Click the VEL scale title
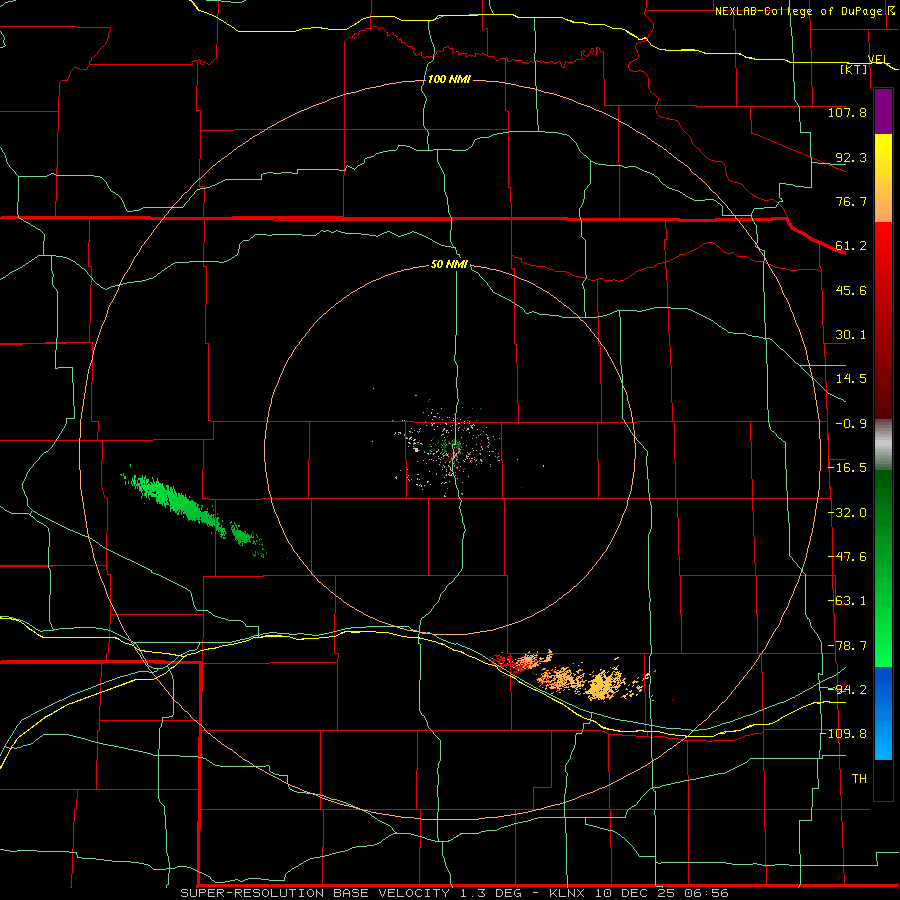This screenshot has width=900, height=900. (x=878, y=59)
